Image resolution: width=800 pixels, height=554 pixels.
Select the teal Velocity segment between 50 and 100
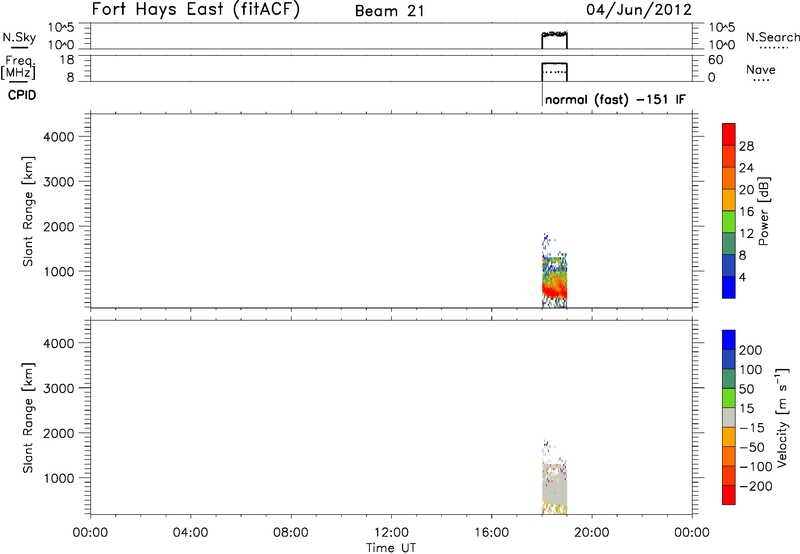coord(729,379)
